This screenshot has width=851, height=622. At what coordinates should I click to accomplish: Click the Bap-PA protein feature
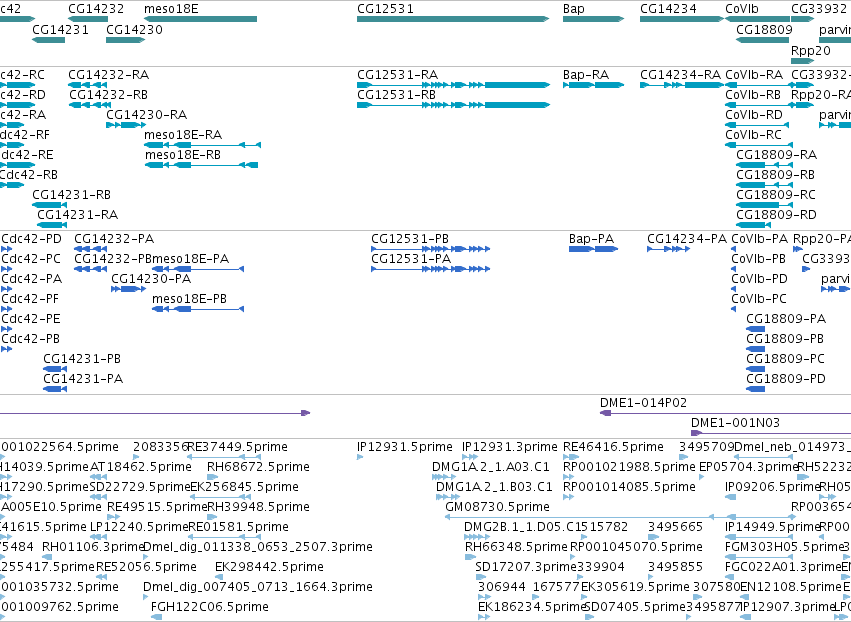[593, 249]
